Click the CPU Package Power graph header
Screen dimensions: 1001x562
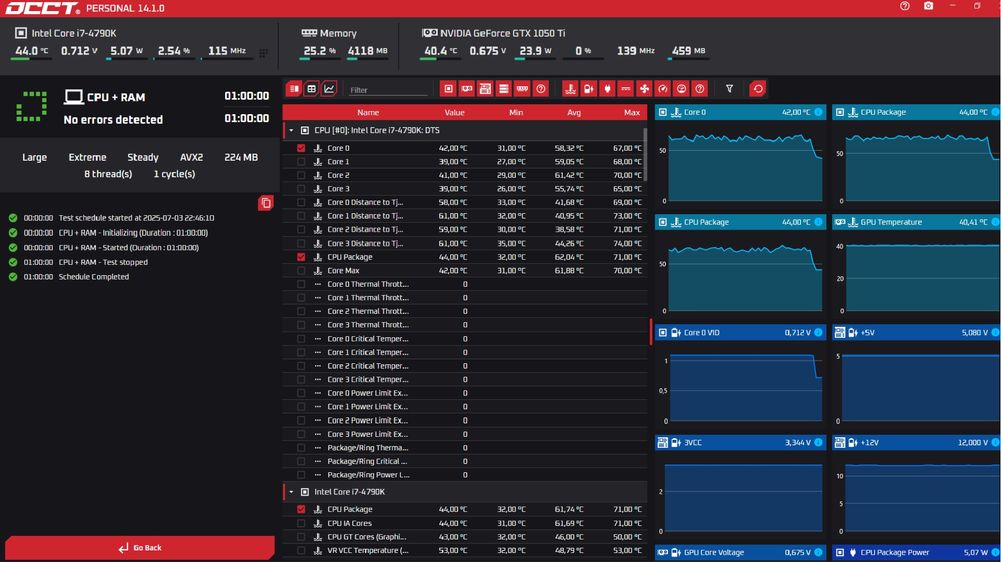pos(916,552)
